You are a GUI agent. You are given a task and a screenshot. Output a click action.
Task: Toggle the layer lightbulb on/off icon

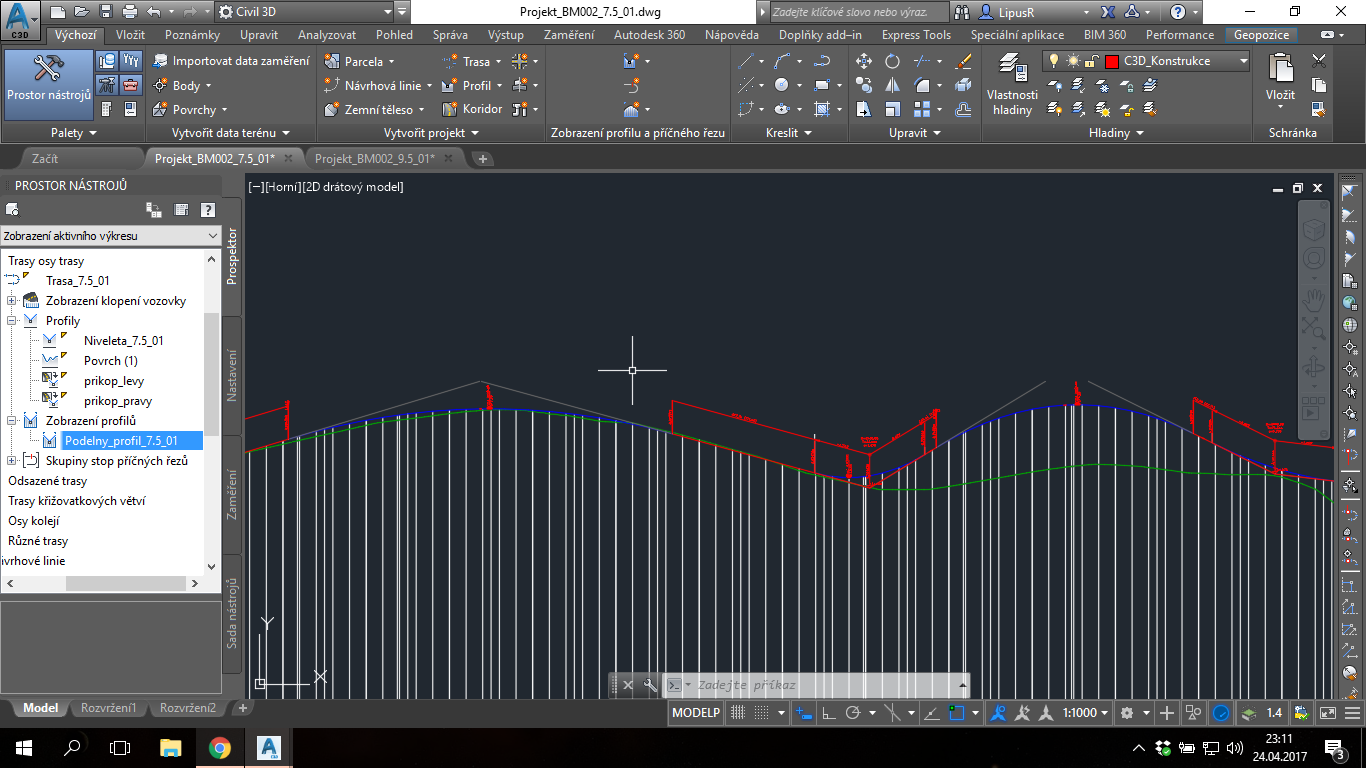[1053, 61]
